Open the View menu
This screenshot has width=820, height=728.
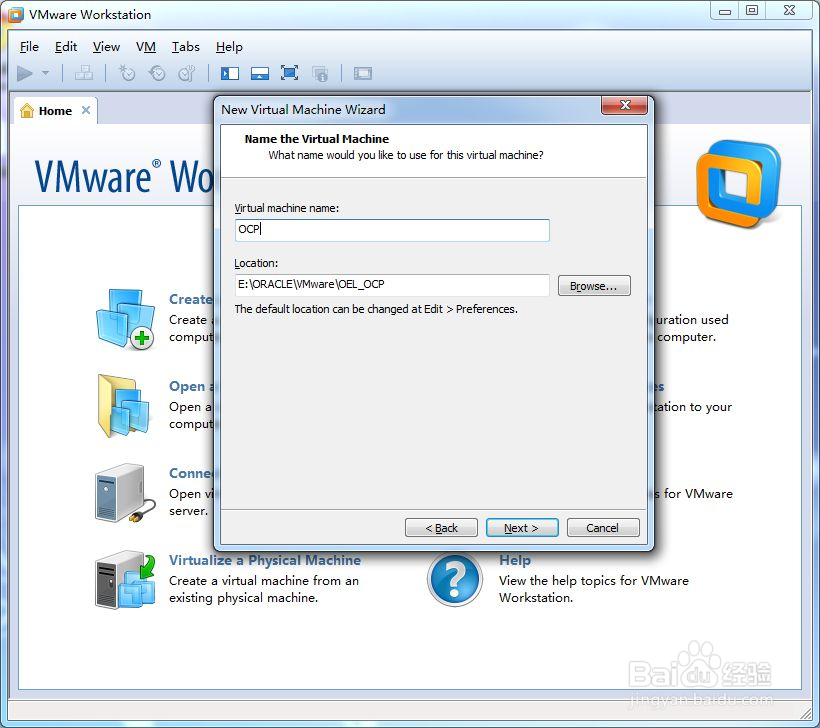point(106,47)
